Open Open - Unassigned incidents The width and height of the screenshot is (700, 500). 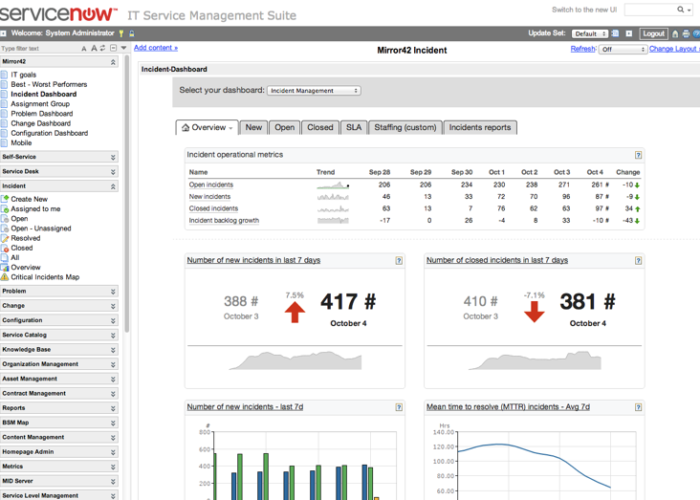coord(41,229)
